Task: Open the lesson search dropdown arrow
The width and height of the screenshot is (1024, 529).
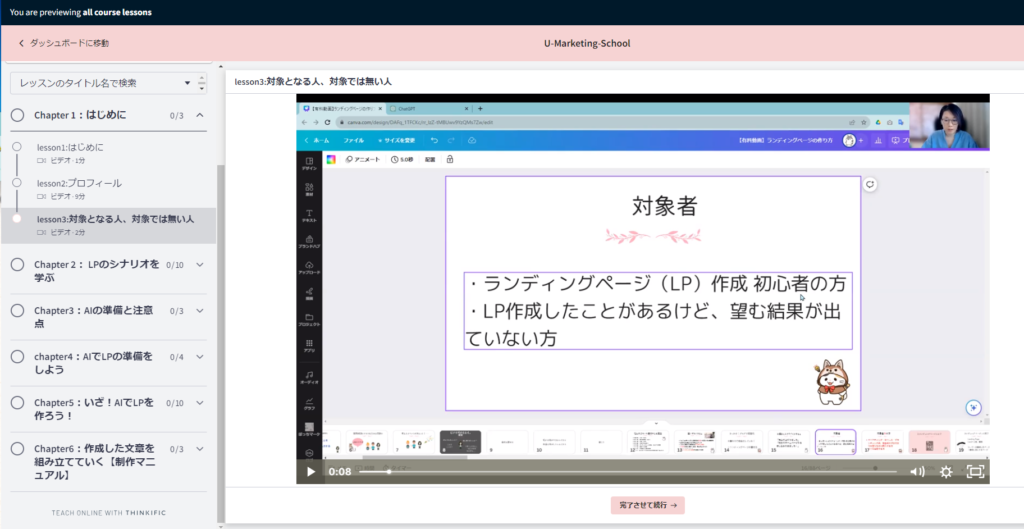Action: (x=187, y=82)
